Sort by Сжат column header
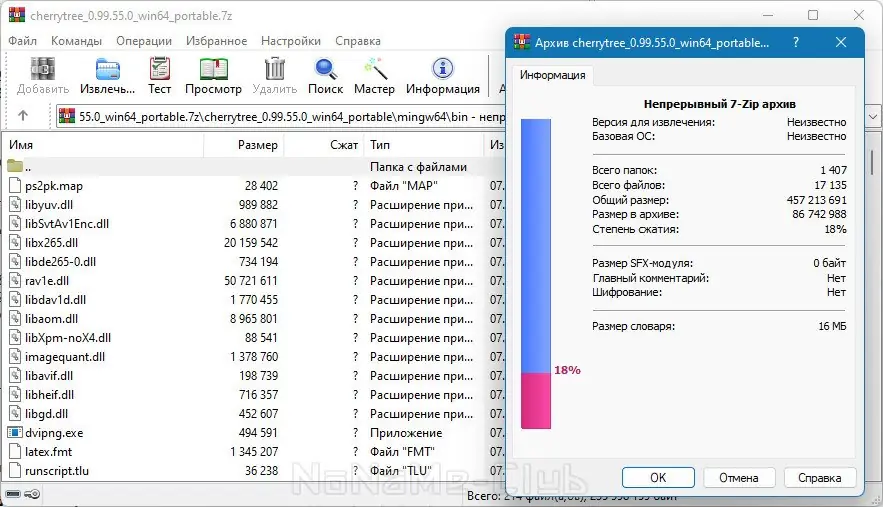883x507 pixels. point(324,145)
